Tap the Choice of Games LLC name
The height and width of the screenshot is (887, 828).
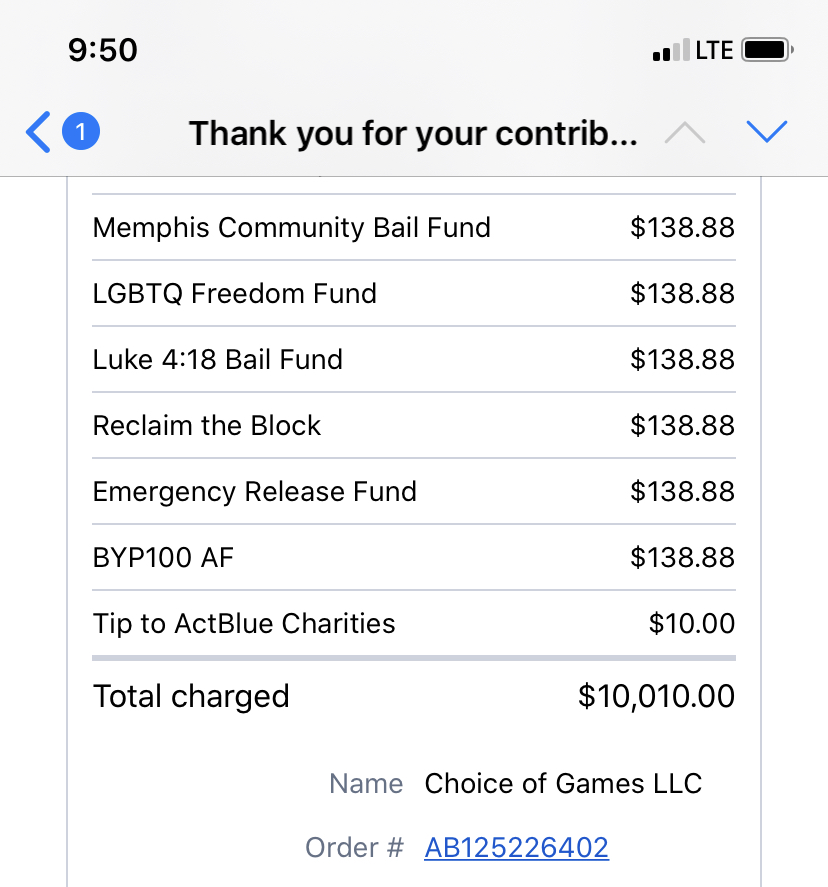pyautogui.click(x=563, y=784)
